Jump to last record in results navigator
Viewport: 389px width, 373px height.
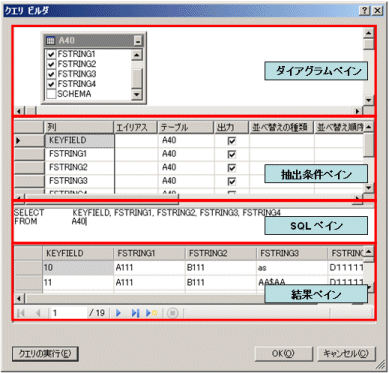pos(135,313)
